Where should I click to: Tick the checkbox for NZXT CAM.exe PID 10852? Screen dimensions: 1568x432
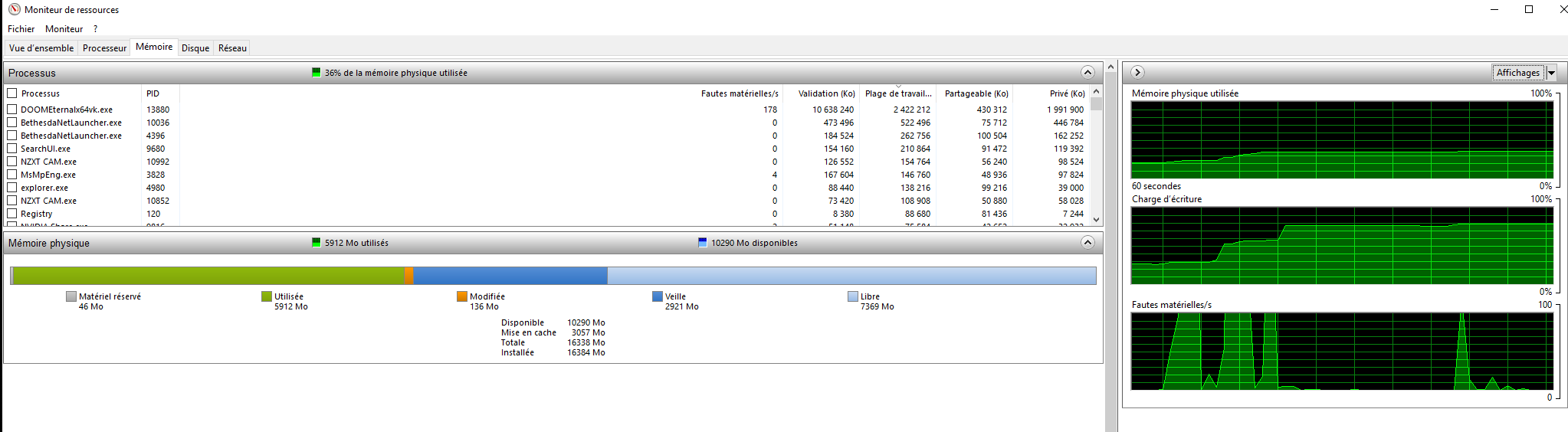pyautogui.click(x=11, y=201)
